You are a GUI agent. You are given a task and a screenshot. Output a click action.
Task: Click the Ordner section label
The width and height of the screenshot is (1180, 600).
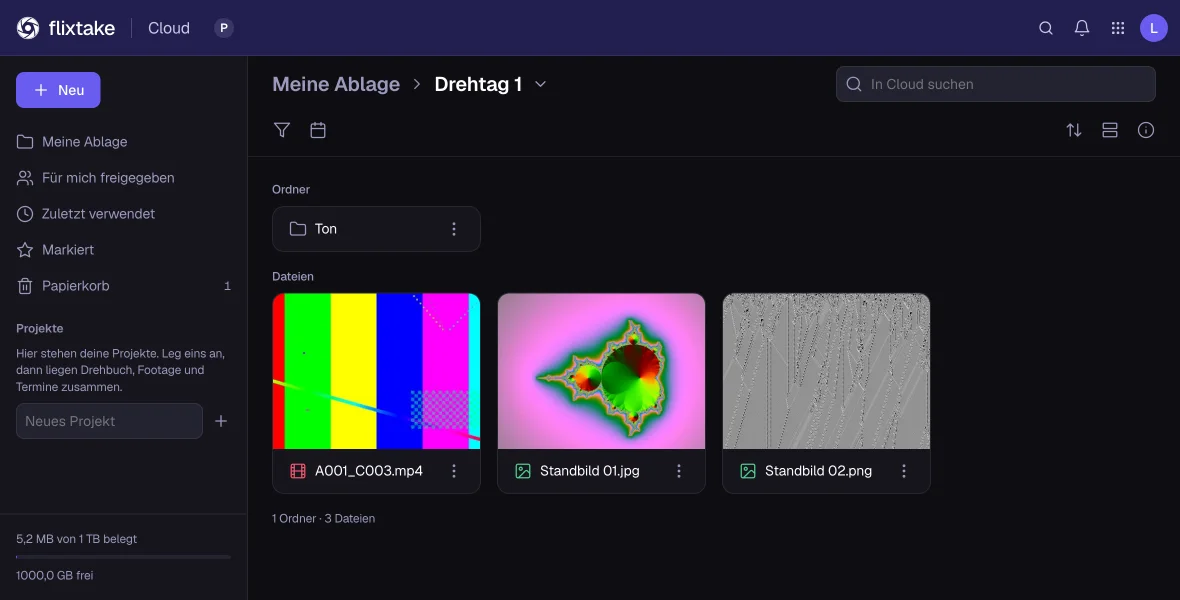click(290, 190)
